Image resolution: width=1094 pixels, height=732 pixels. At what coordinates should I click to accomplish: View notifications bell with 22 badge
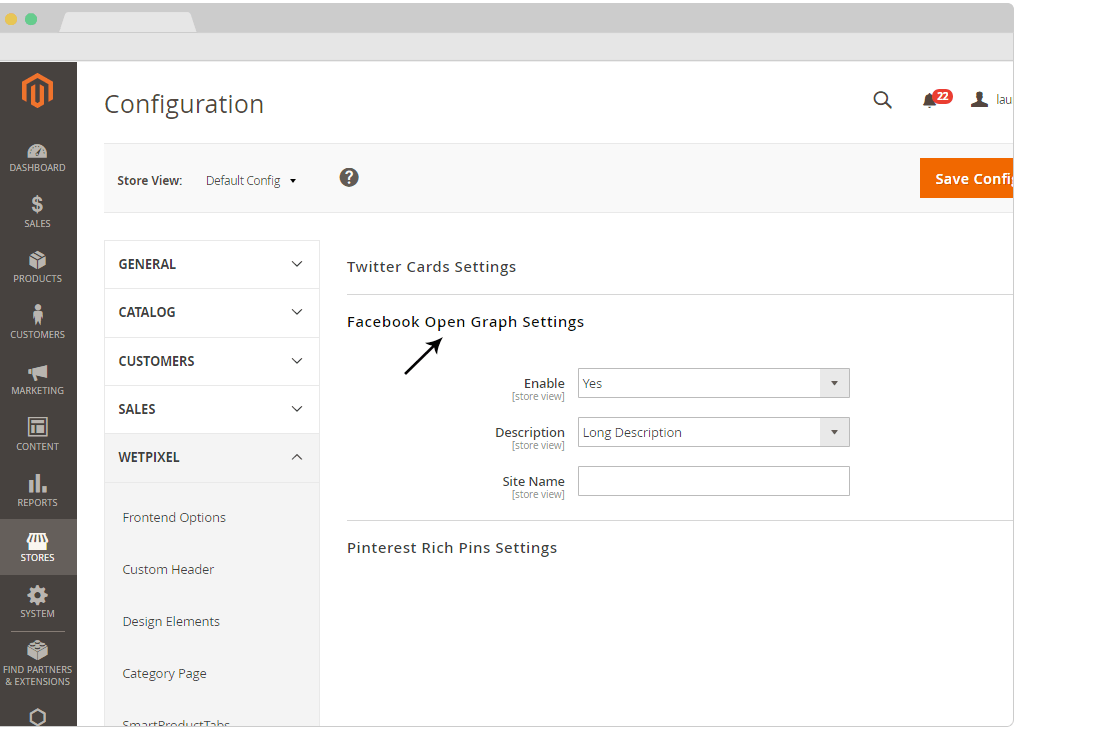[936, 99]
